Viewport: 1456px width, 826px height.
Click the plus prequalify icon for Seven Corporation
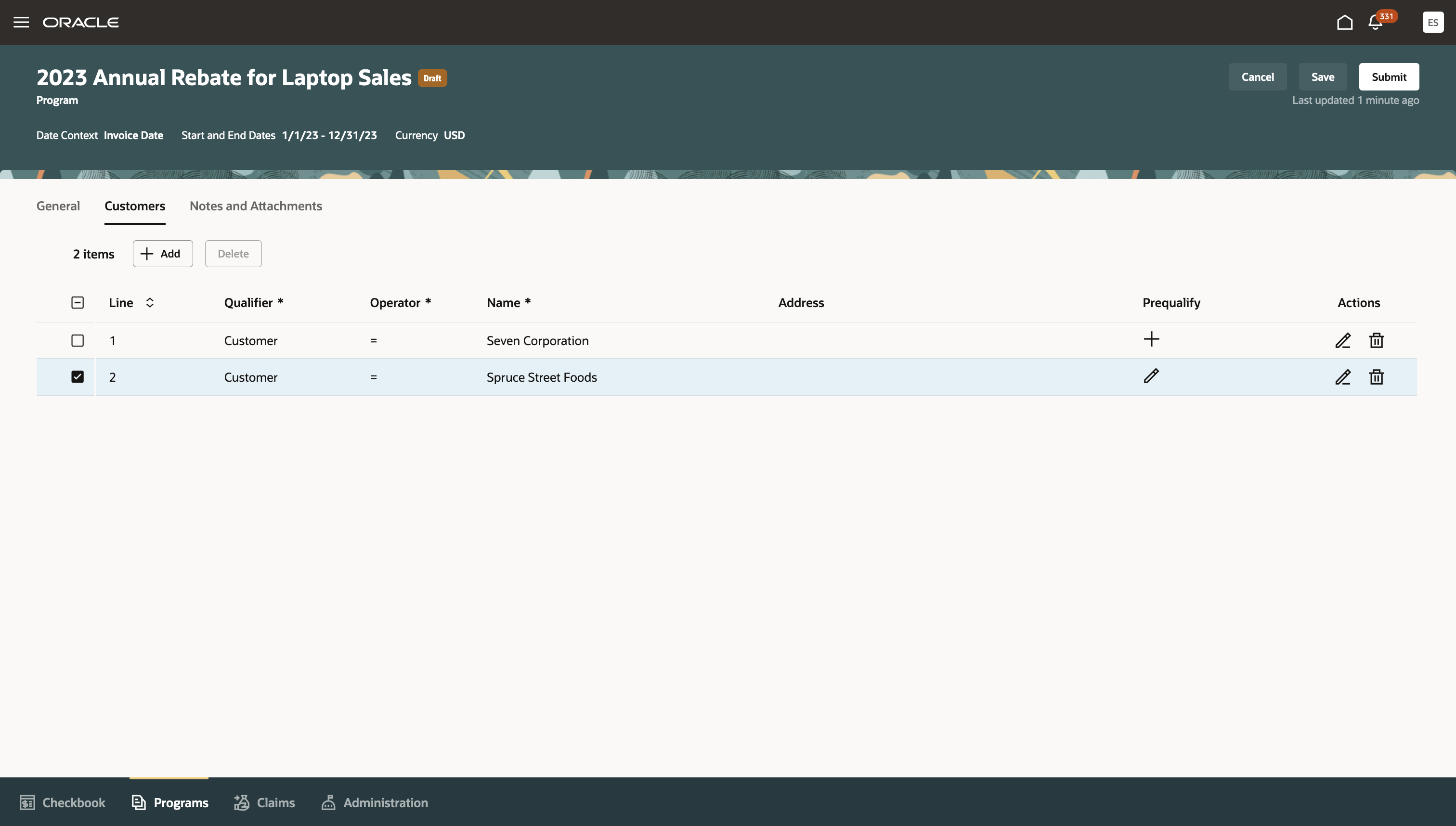(x=1151, y=339)
